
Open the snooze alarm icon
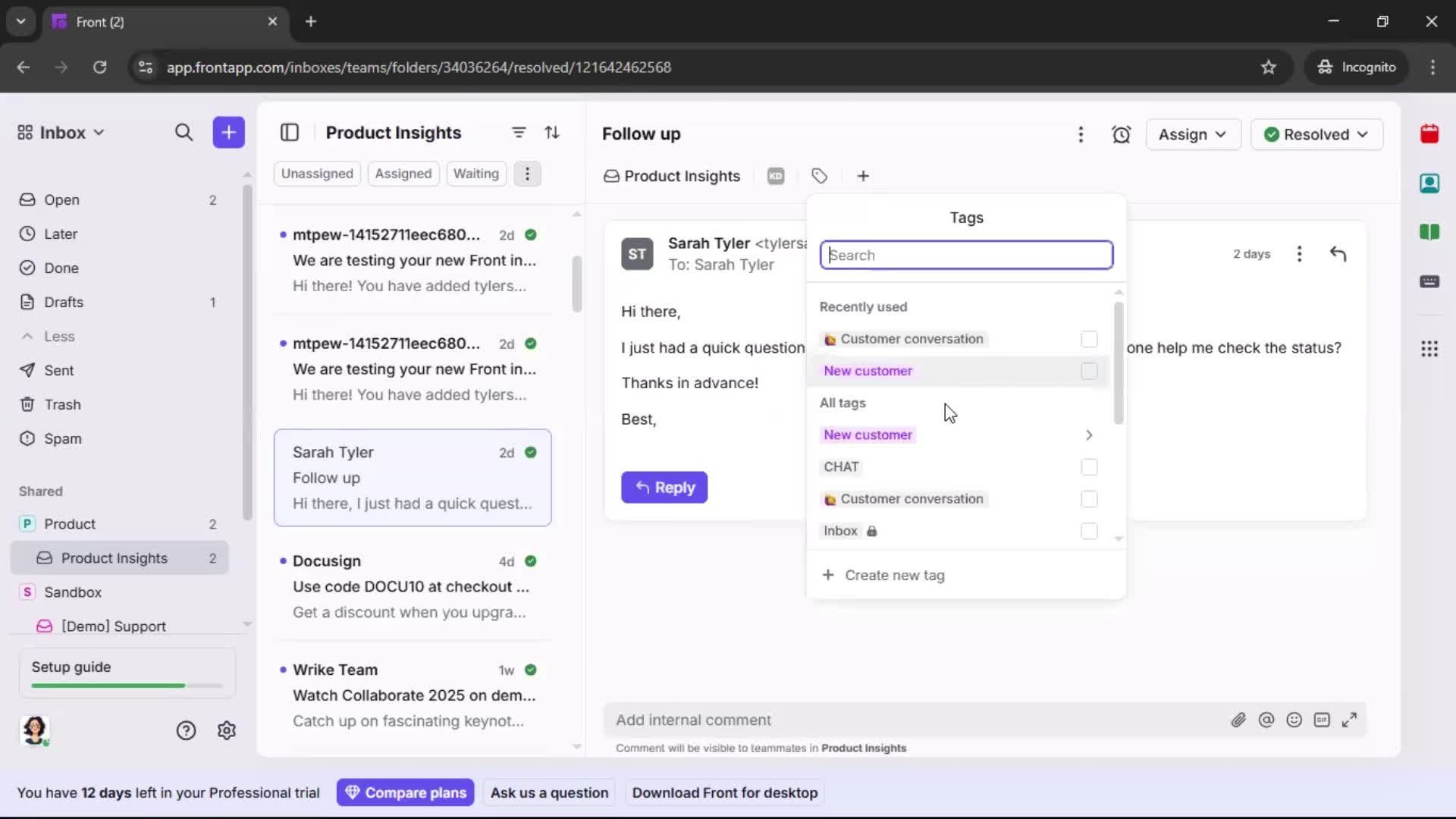pos(1122,134)
